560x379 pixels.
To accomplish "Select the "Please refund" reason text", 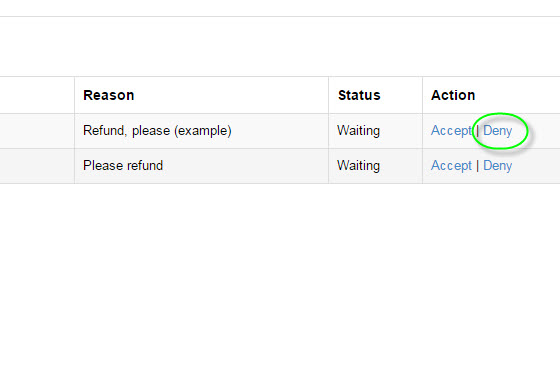I will pos(123,166).
